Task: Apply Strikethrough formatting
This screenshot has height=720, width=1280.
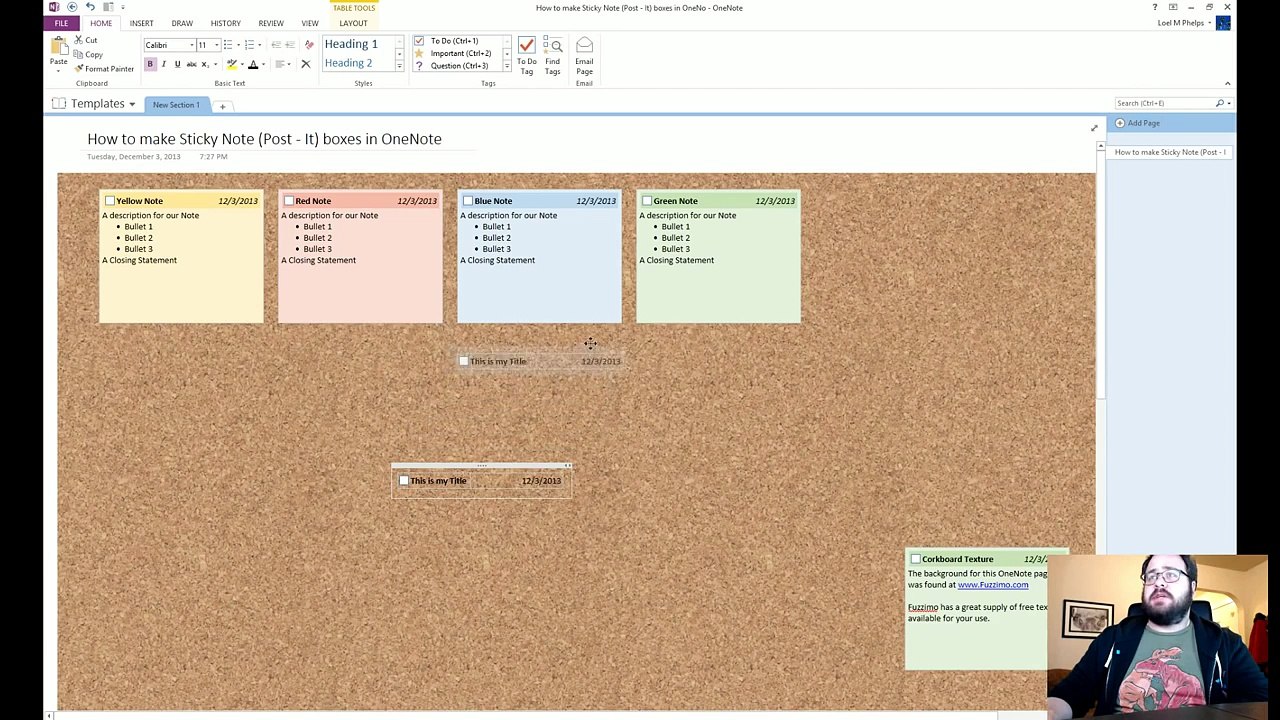Action: [x=191, y=64]
